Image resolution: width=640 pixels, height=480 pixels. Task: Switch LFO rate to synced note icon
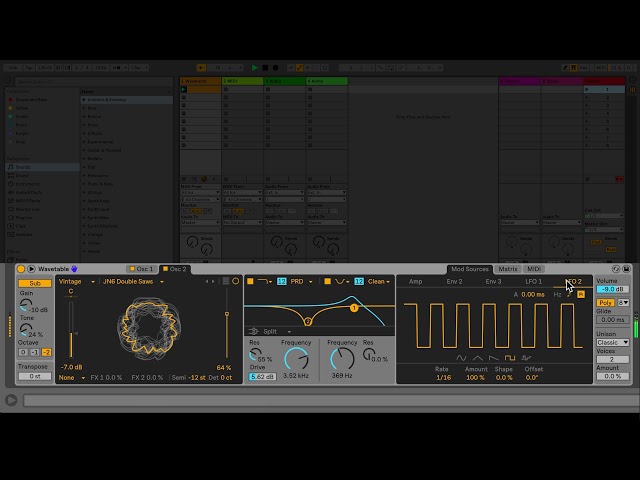pos(569,294)
